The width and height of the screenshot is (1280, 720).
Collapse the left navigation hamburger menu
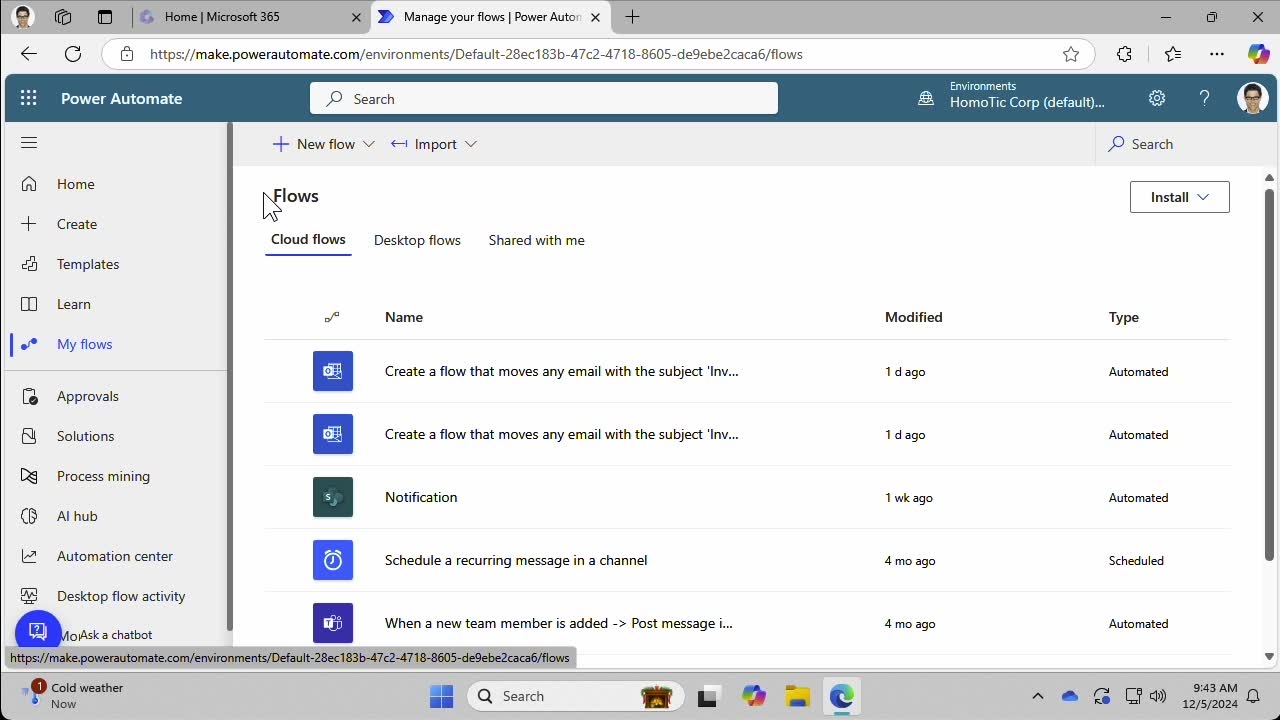[x=29, y=143]
